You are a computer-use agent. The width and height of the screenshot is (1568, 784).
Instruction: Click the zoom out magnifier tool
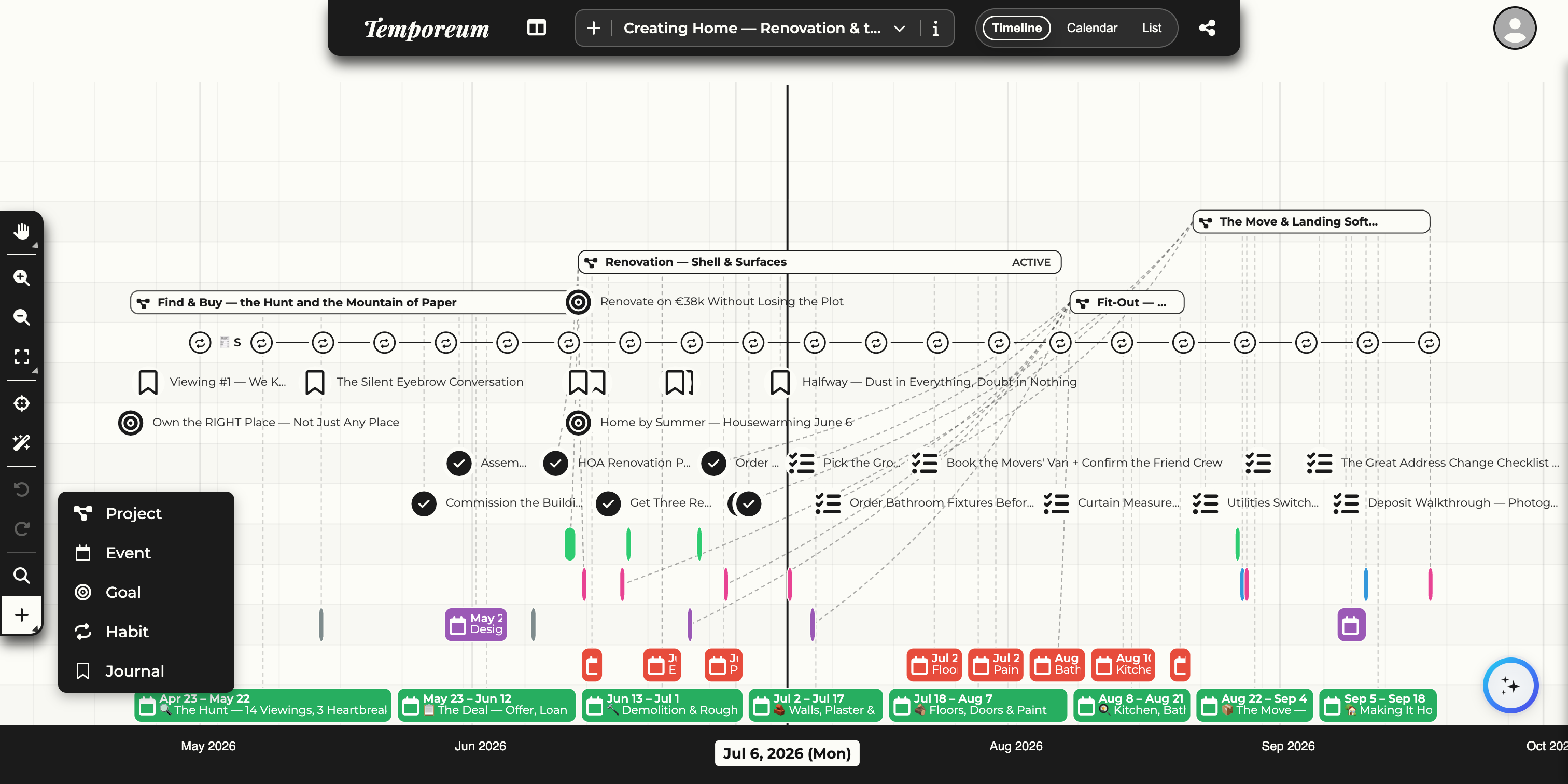point(22,316)
